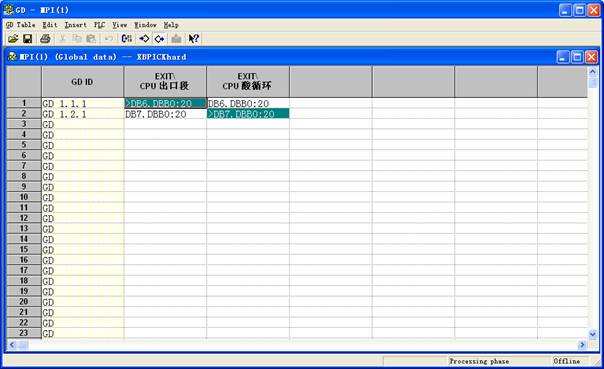Open the Insert menu

click(76, 25)
